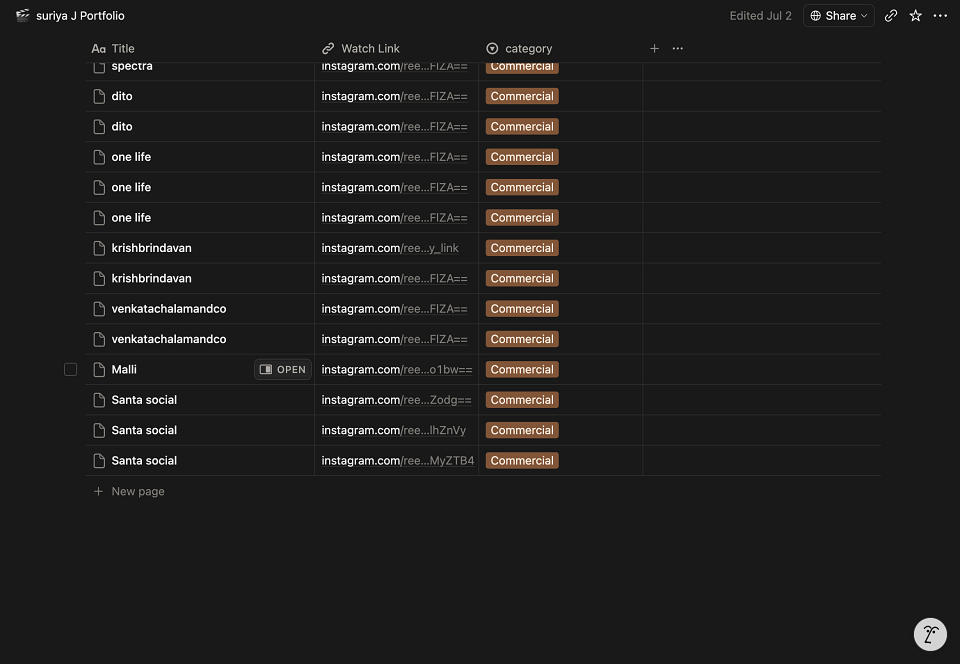
Task: Click the page icon of the first one life row
Action: [x=99, y=157]
